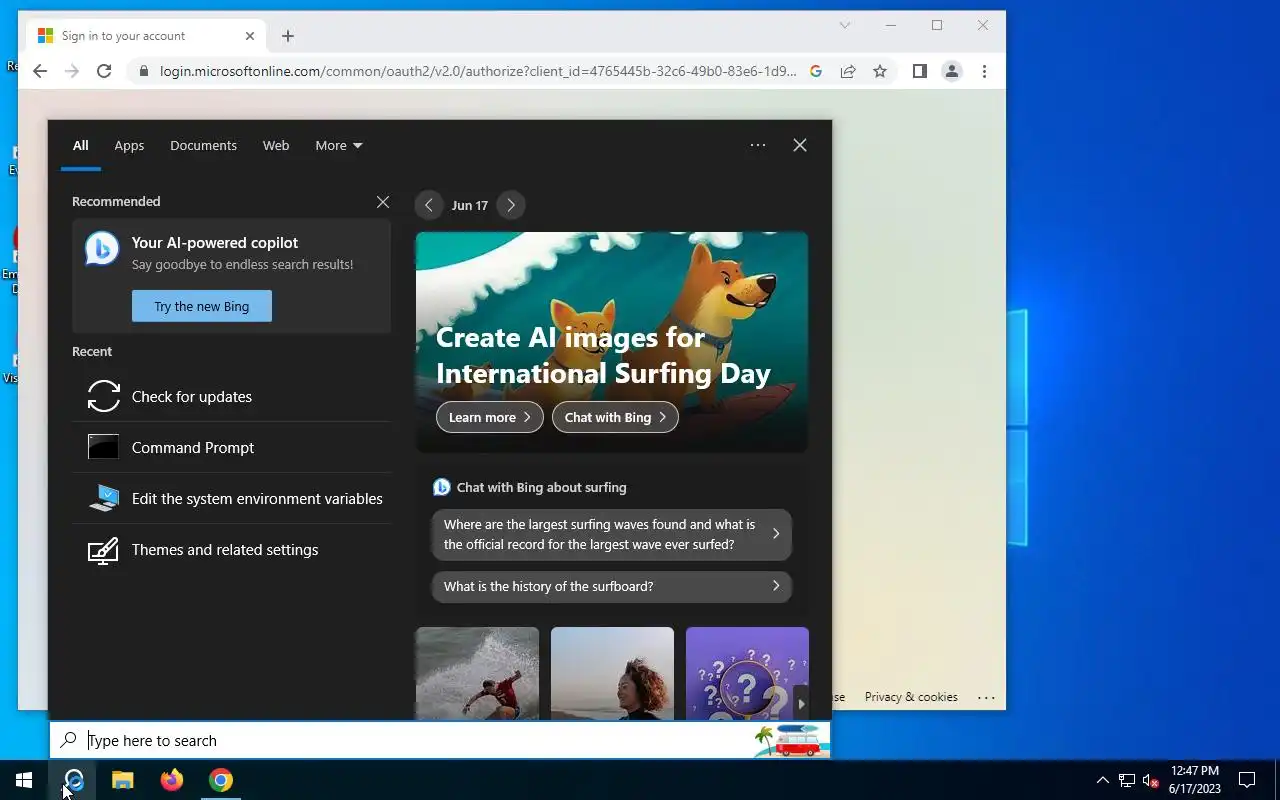The width and height of the screenshot is (1280, 800).
Task: Open the Chrome profile avatar
Action: pyautogui.click(x=952, y=71)
